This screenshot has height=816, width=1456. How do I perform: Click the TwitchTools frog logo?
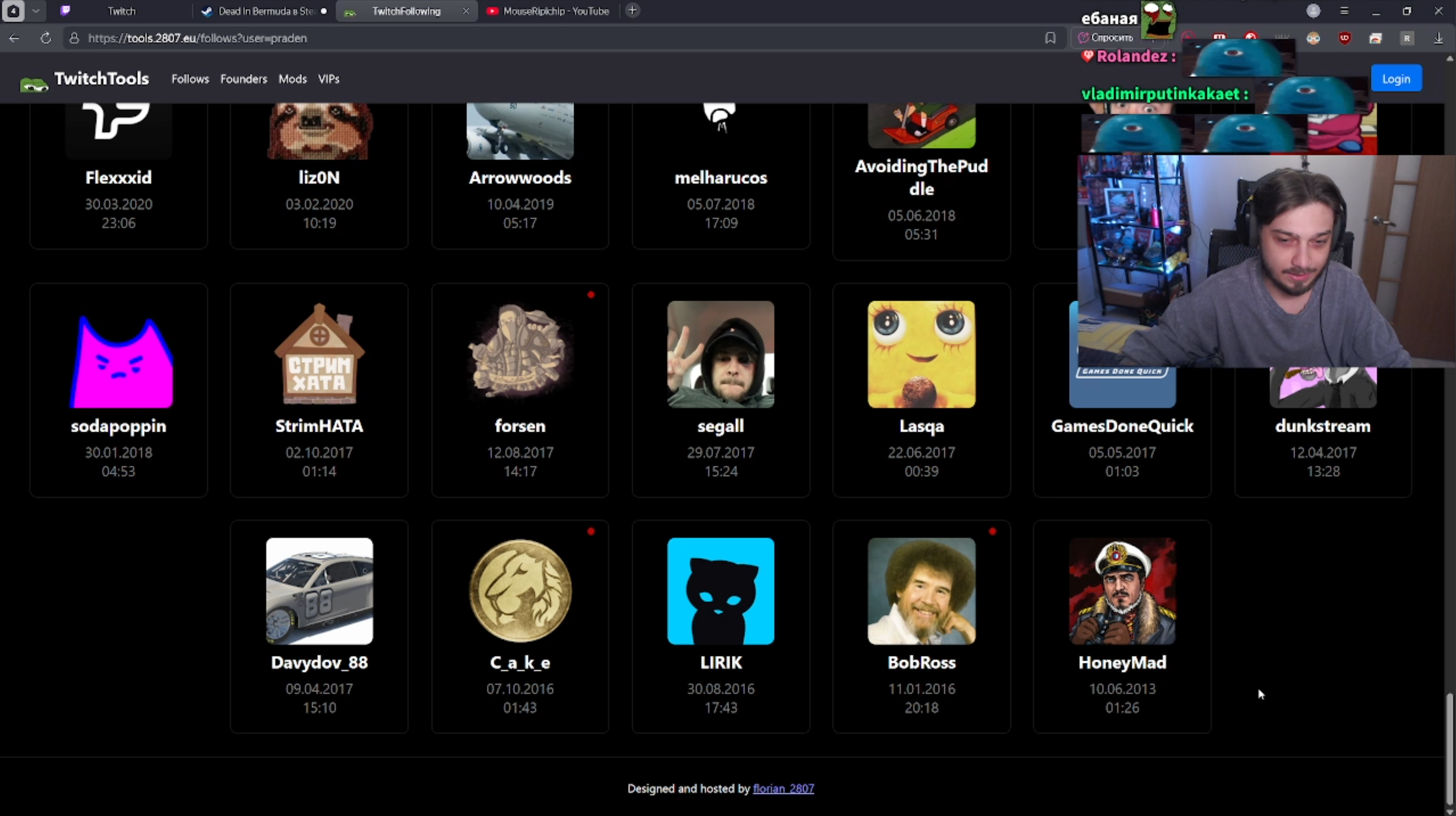point(34,84)
